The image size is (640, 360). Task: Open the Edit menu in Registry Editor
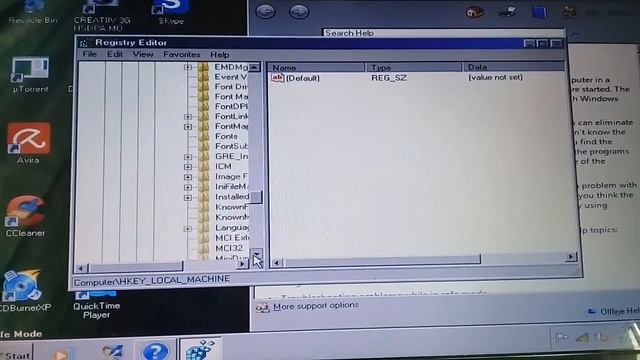tap(115, 54)
